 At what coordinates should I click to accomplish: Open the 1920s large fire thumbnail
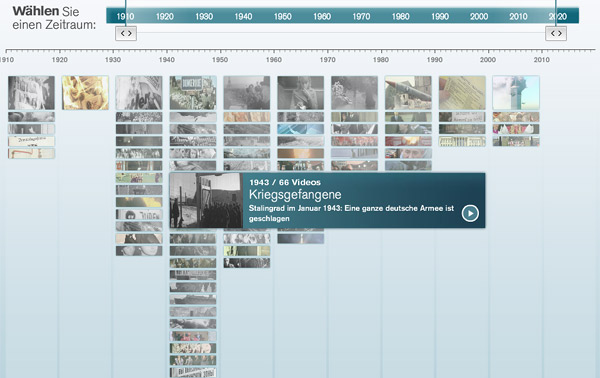[x=85, y=93]
